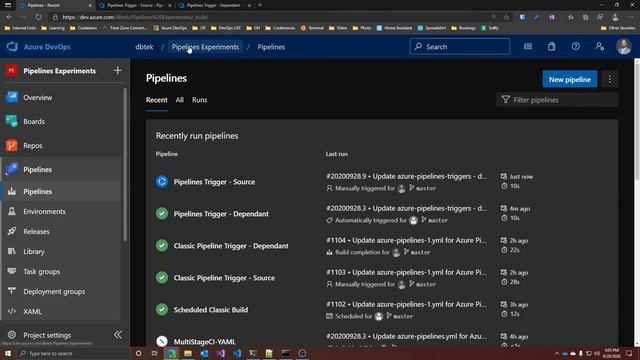Click the canceled status icon for MultiStageCI-YAML
The image size is (640, 360).
tap(162, 341)
